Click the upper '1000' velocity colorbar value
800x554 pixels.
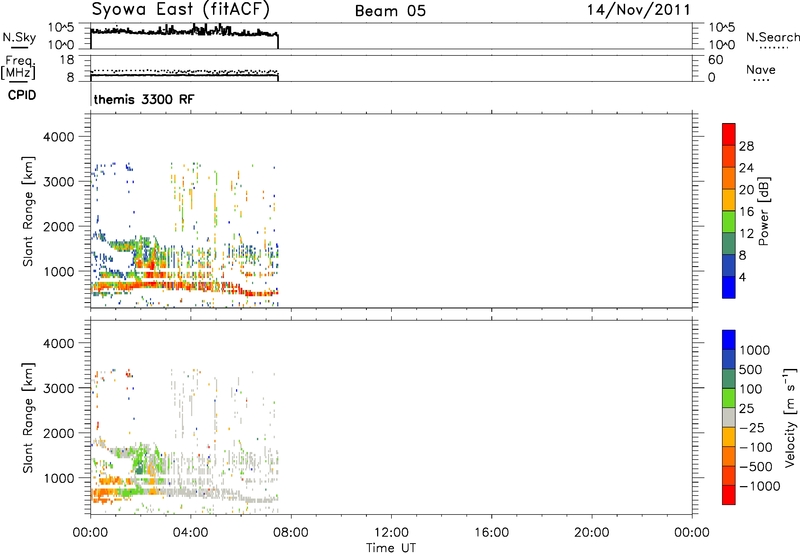755,350
